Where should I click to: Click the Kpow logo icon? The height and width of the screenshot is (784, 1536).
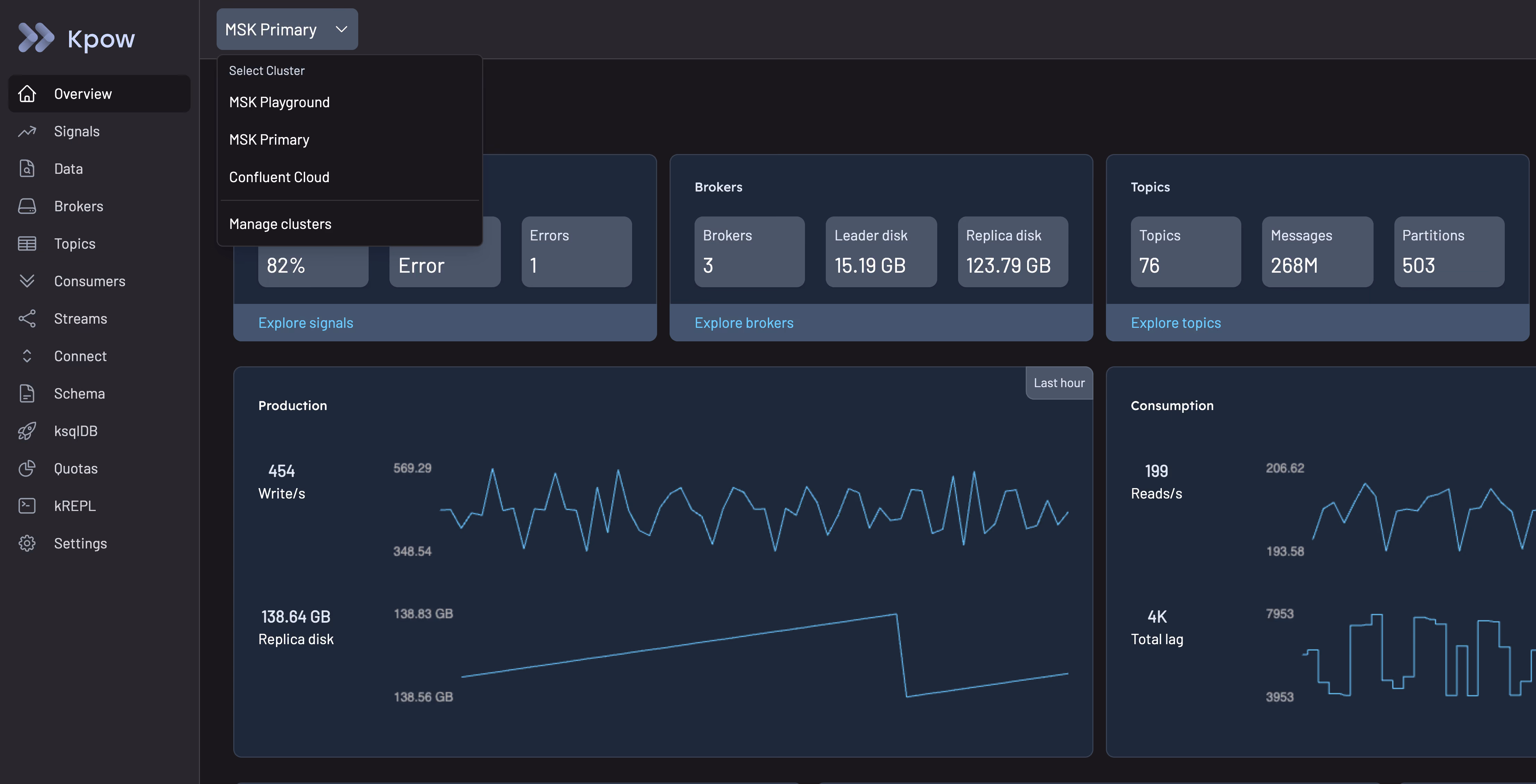point(36,38)
